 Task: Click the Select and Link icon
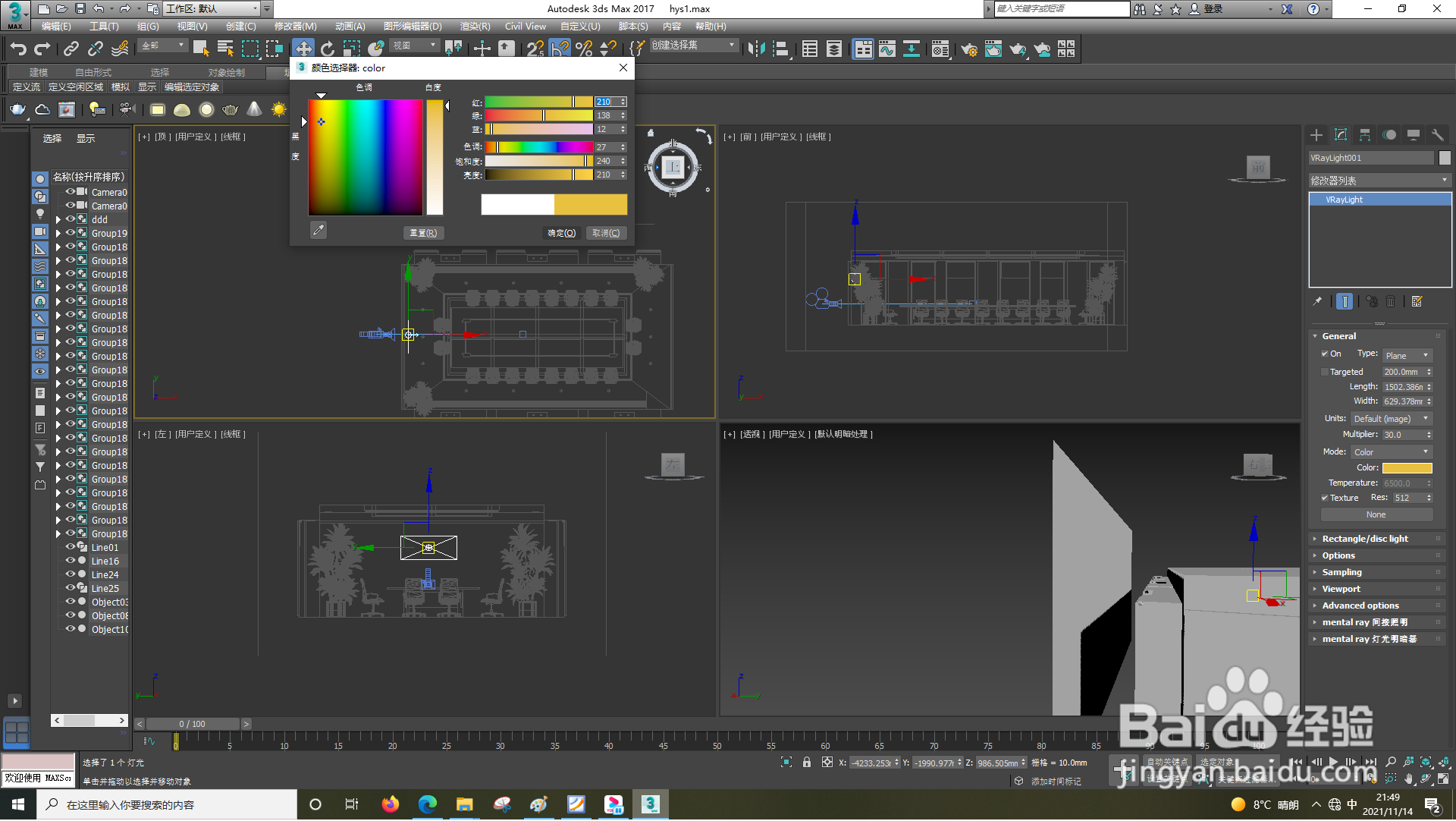tap(71, 49)
